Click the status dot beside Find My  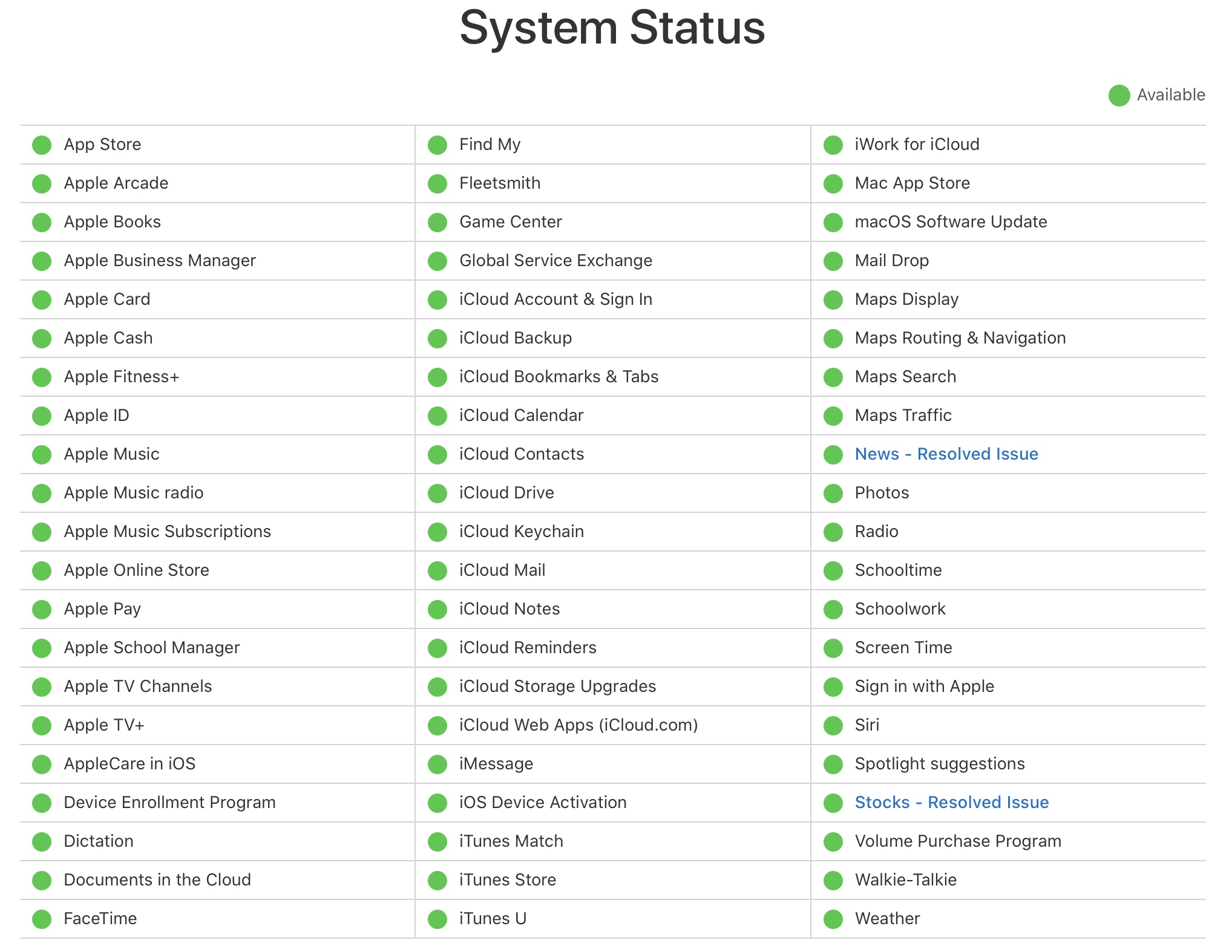coord(437,145)
